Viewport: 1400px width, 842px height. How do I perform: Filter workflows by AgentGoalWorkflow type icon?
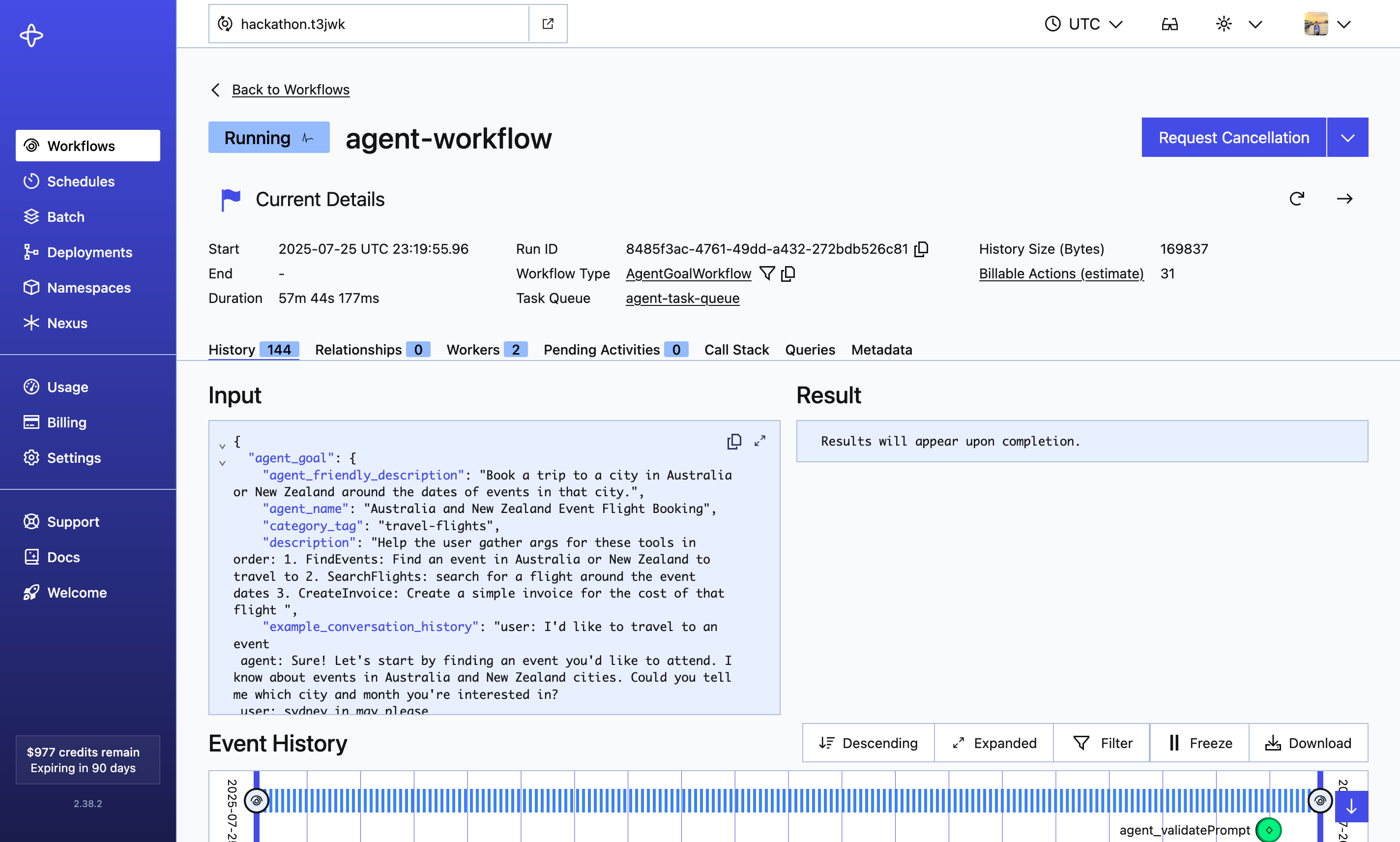click(x=767, y=273)
